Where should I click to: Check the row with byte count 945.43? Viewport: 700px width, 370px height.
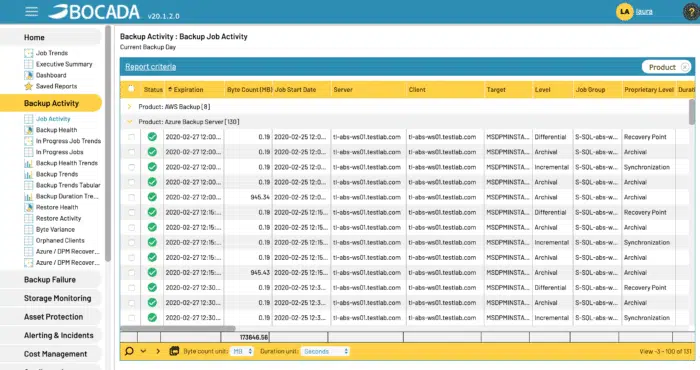[x=131, y=273]
